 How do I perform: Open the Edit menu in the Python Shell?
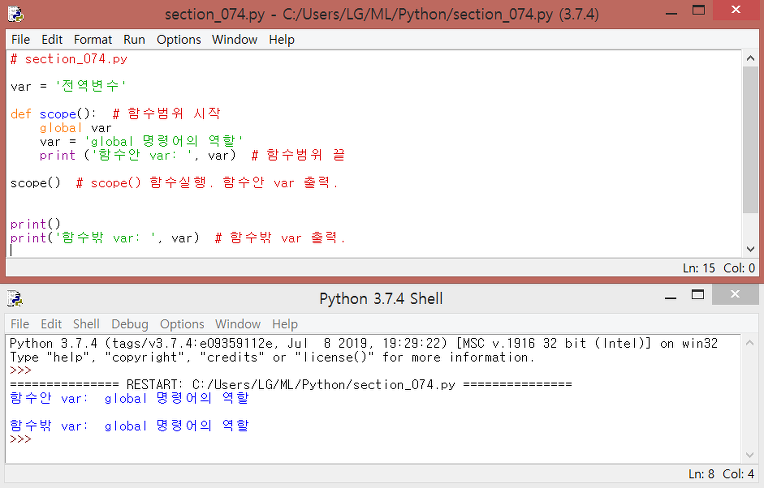(51, 324)
